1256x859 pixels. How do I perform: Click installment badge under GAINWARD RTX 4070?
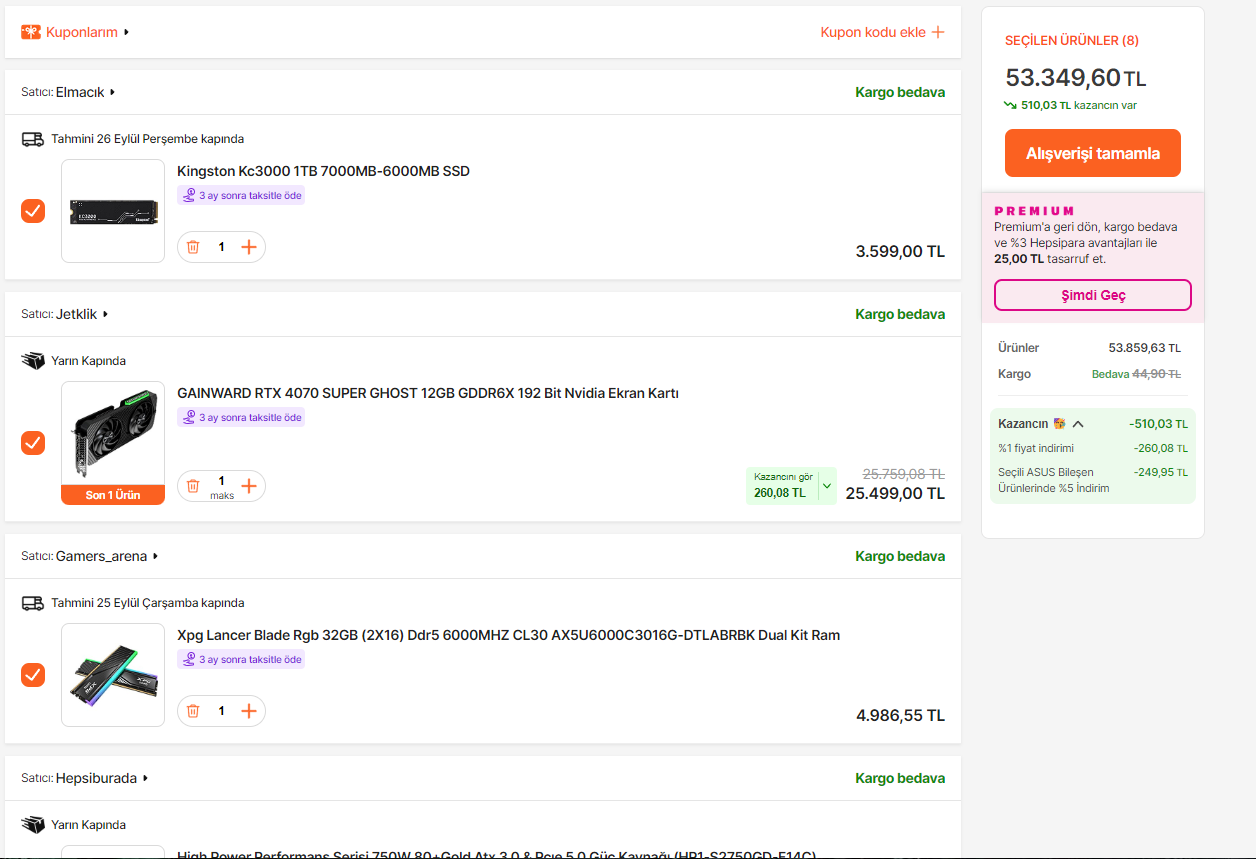coord(241,417)
